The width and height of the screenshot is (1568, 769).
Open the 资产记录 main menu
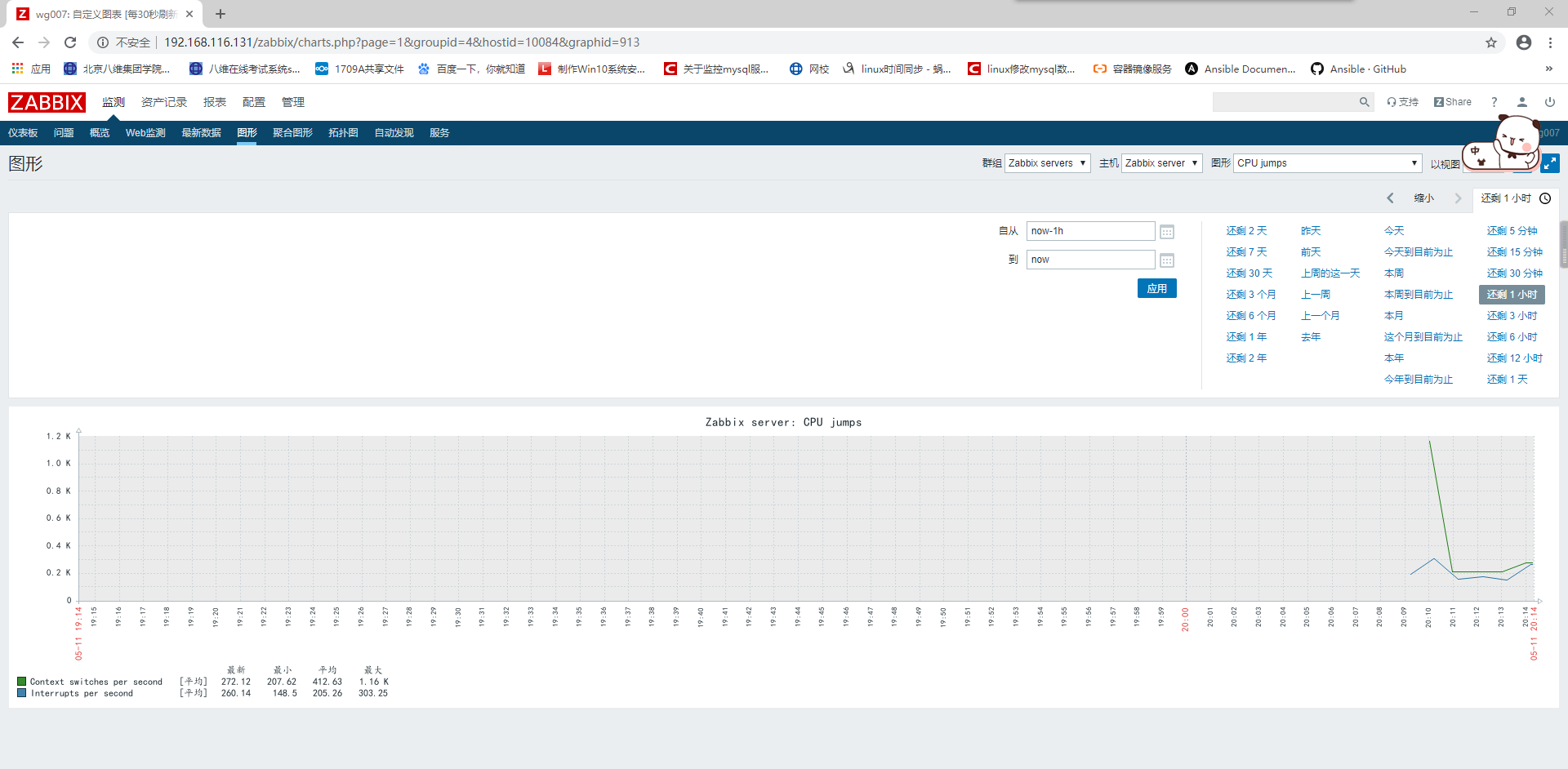[x=164, y=102]
